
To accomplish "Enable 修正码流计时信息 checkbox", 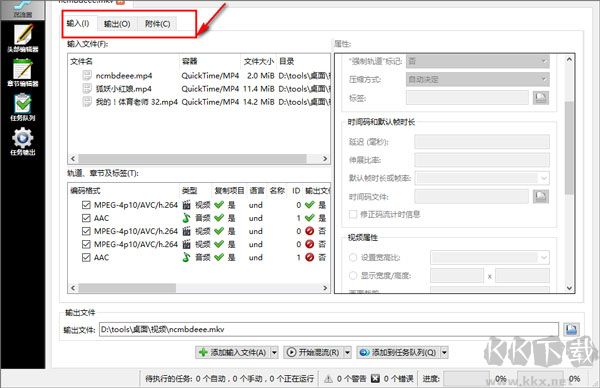I will pos(353,214).
